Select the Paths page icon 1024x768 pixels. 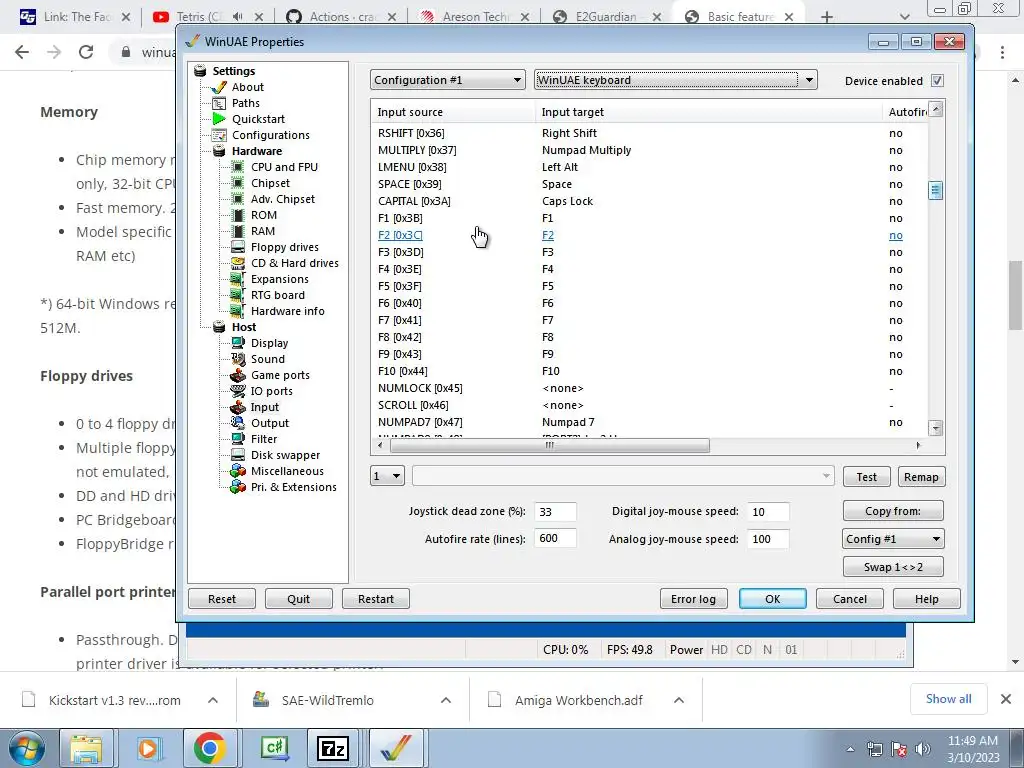click(x=219, y=103)
